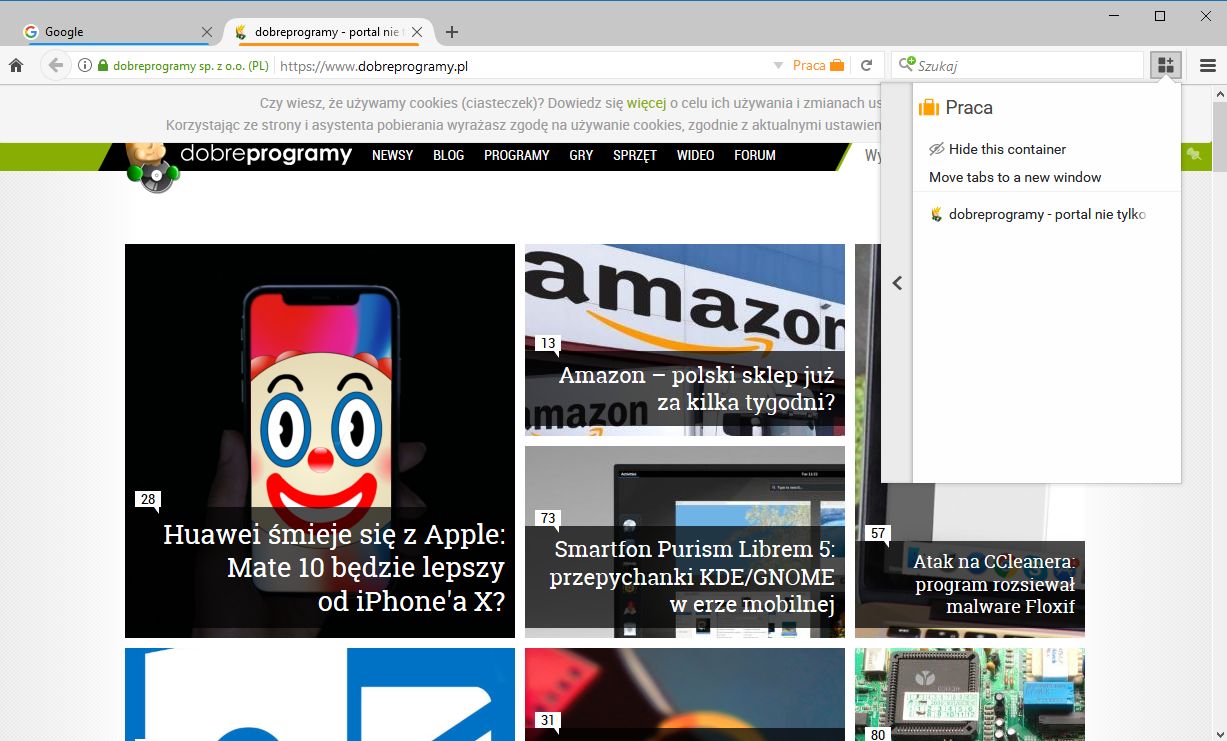
Task: Open the FORUM section
Action: pyautogui.click(x=755, y=155)
